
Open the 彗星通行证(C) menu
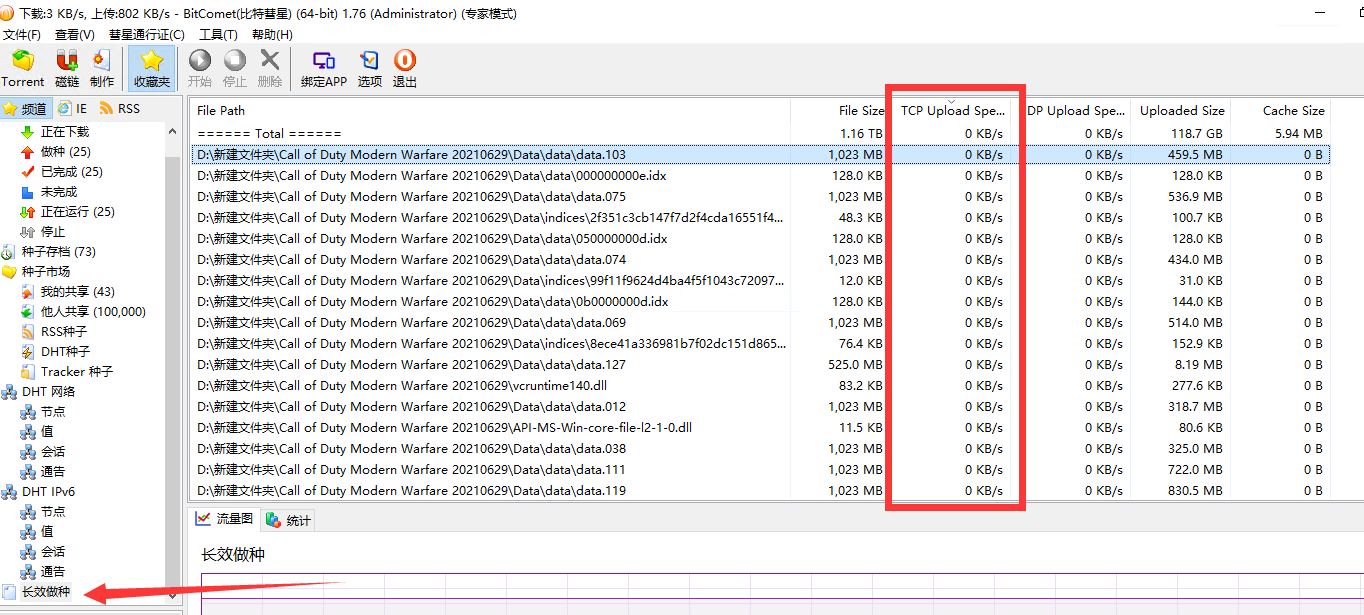147,34
